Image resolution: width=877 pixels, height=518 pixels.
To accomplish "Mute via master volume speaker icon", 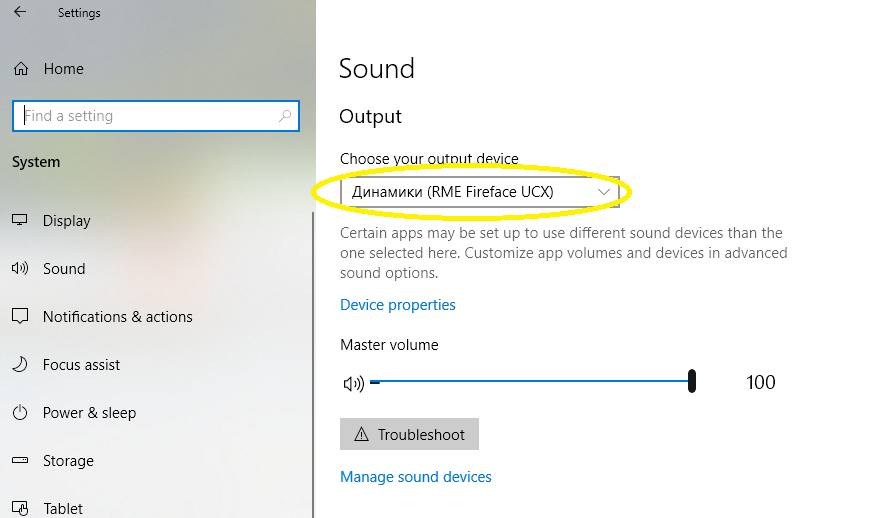I will pyautogui.click(x=353, y=383).
